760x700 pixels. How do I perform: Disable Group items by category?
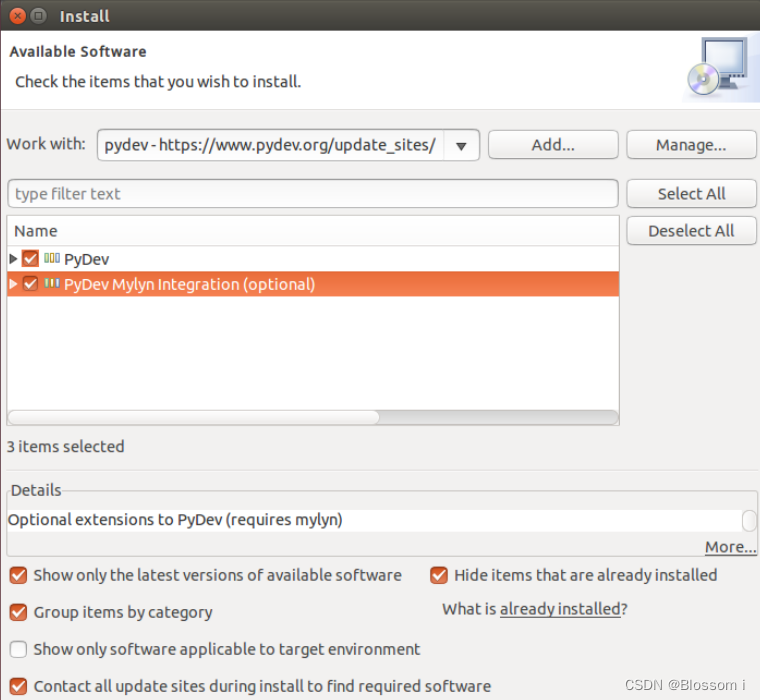pos(18,612)
